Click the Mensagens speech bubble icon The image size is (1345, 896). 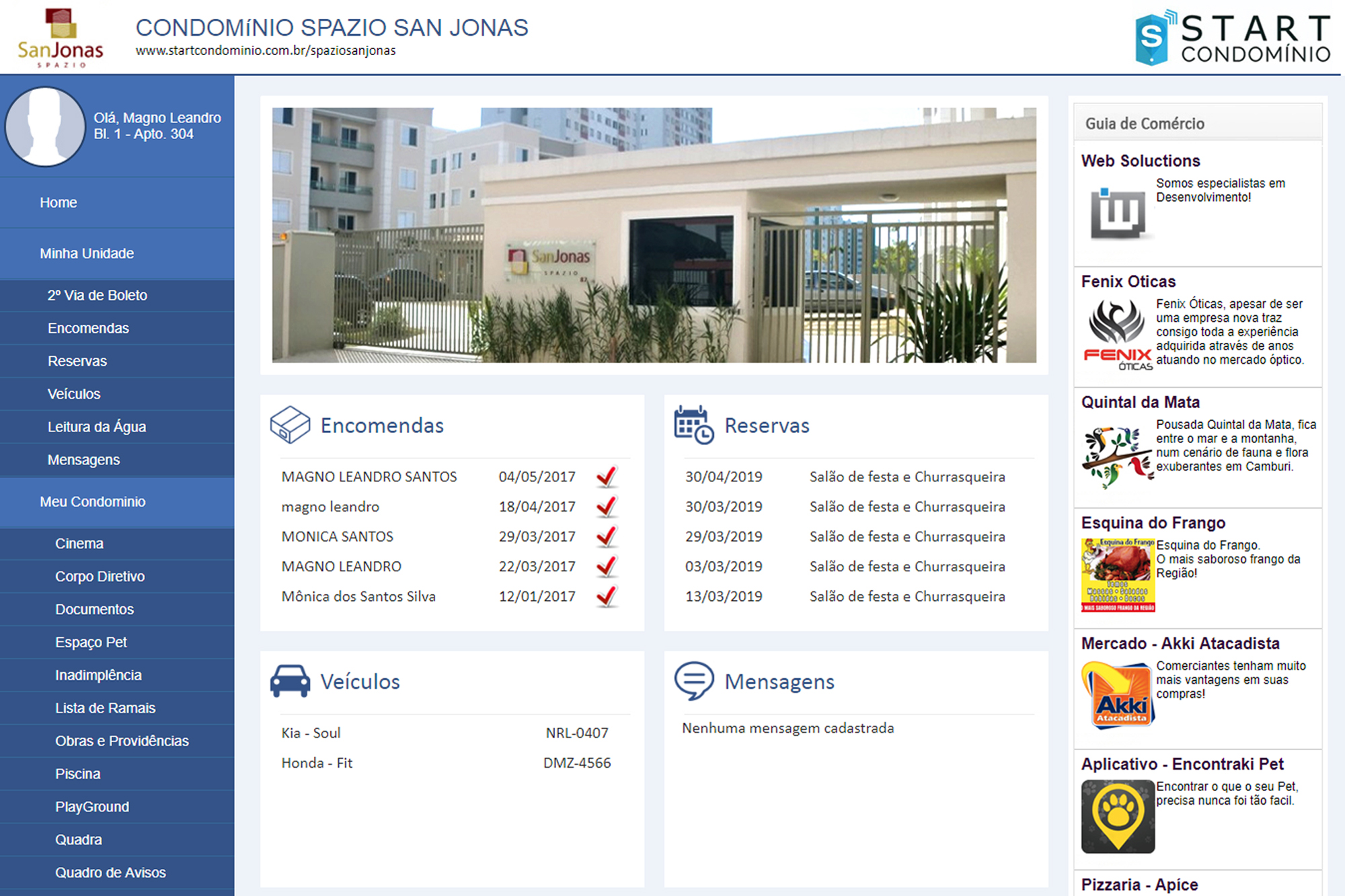[x=693, y=681]
